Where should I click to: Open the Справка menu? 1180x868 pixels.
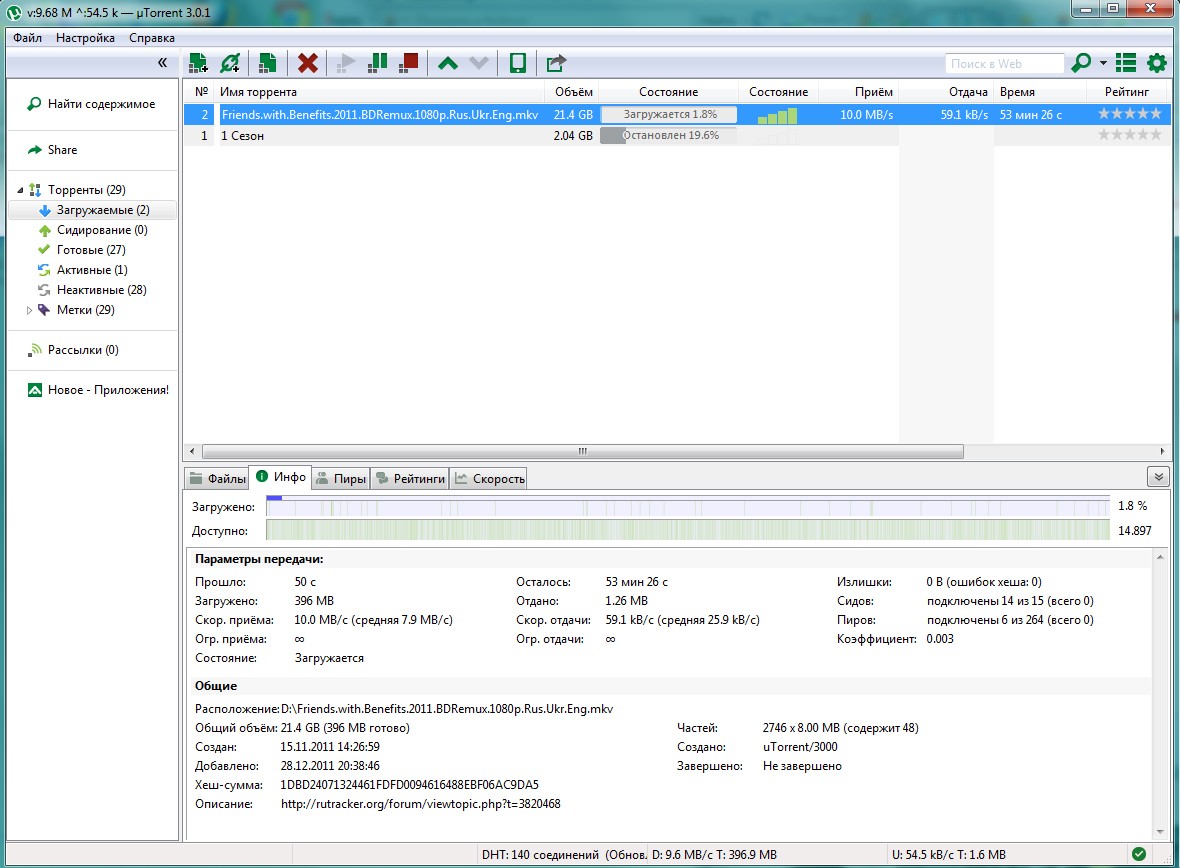point(152,38)
